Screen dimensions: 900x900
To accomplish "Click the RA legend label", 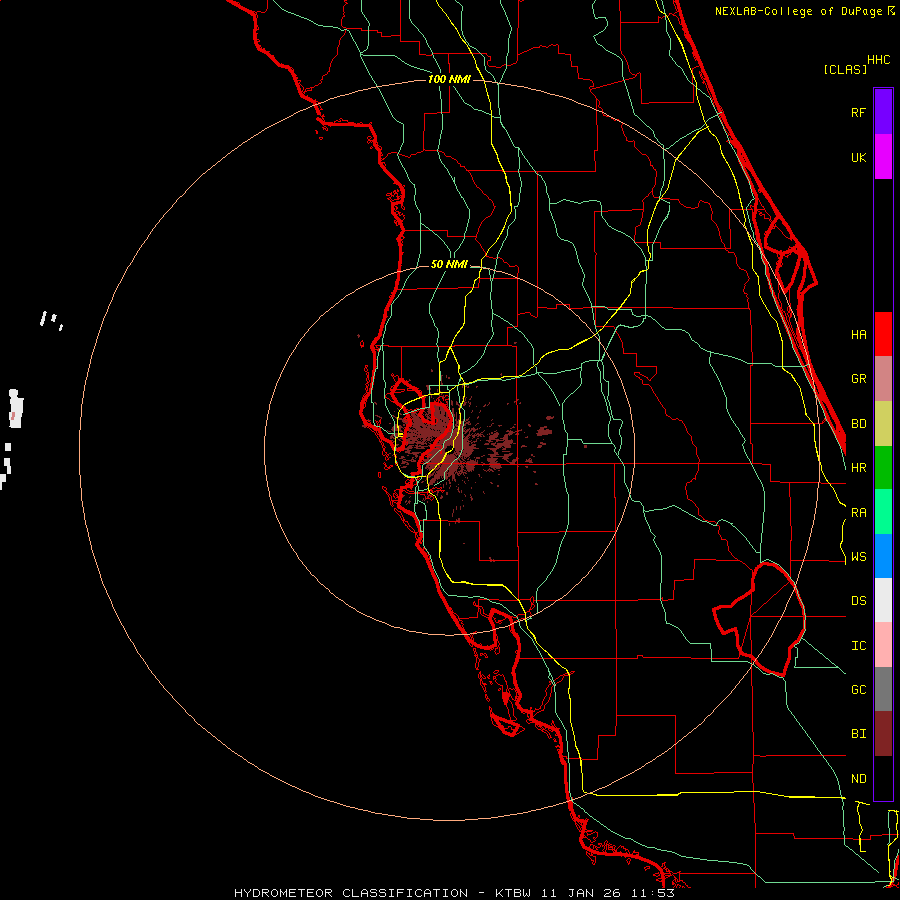I will [858, 513].
